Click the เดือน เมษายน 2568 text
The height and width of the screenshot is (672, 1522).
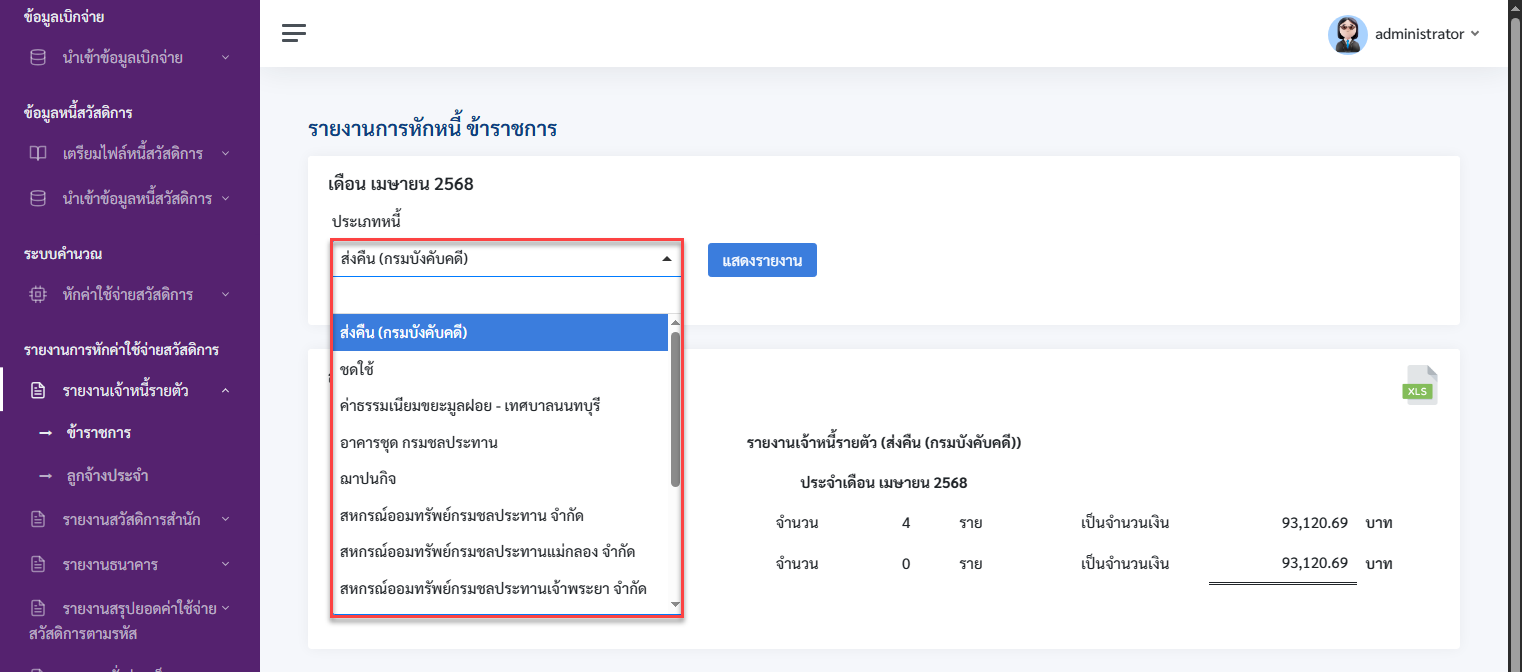point(401,184)
